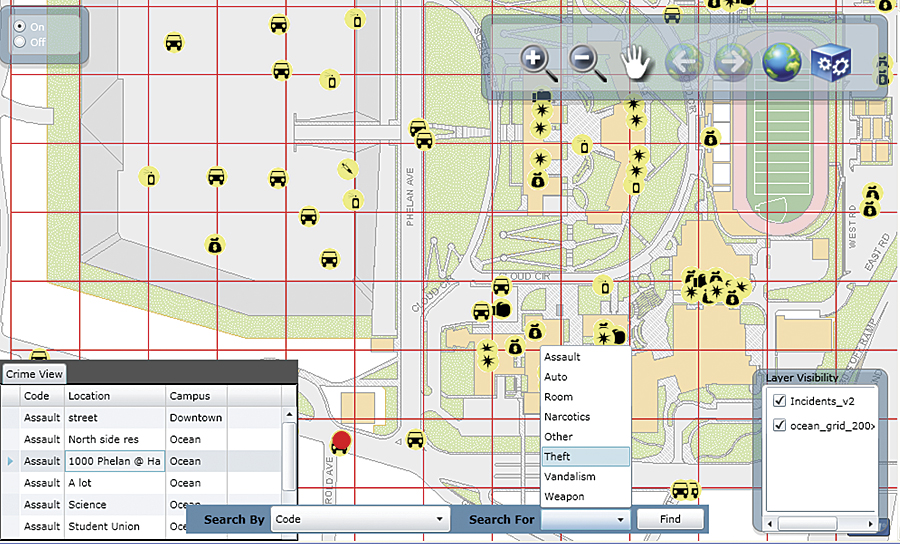900x544 pixels.
Task: Select the On radio button
Action: coord(20,26)
